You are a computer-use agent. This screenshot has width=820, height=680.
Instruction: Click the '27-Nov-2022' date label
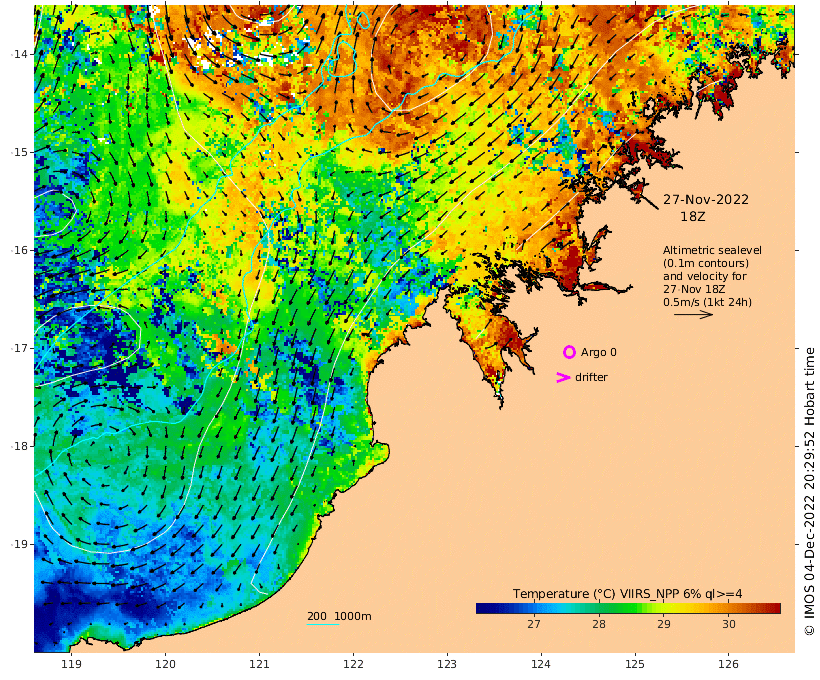tap(706, 199)
